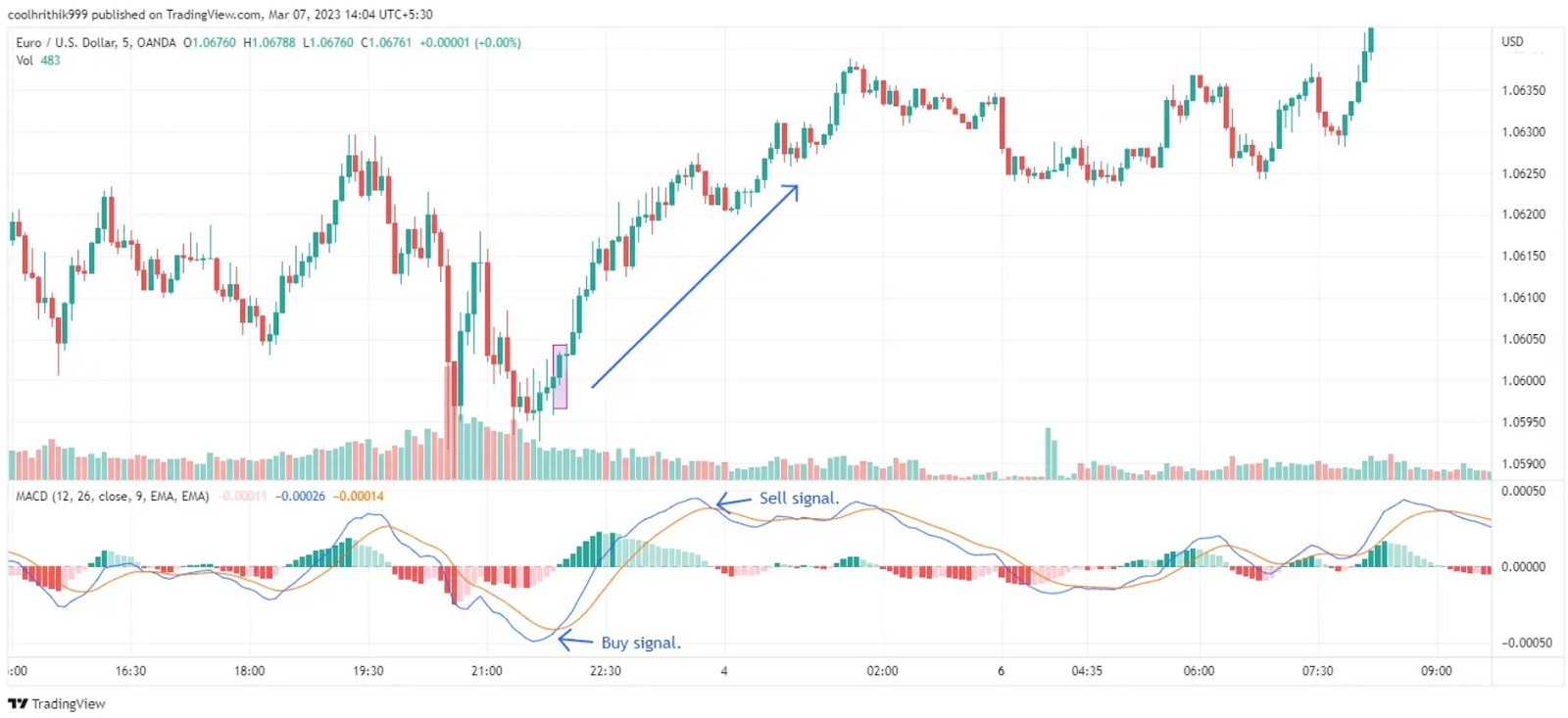Click the tall volume spike bar near 04:35
Viewport: 1568px width, 718px height.
tap(1048, 454)
